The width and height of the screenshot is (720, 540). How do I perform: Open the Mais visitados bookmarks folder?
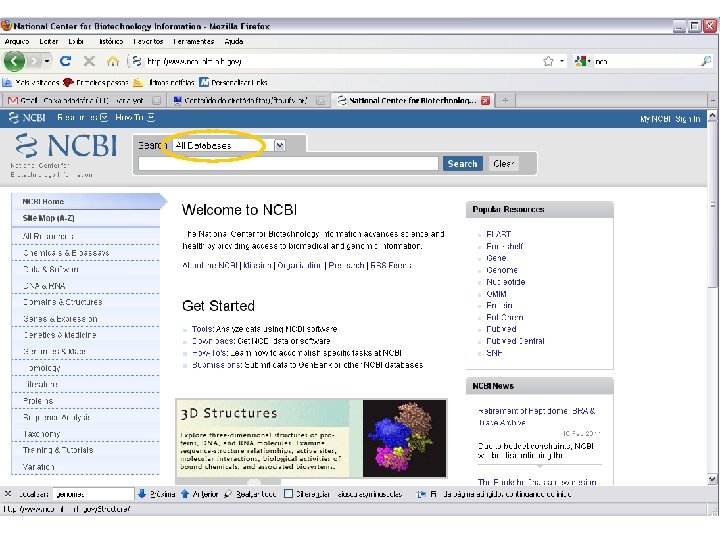coord(31,83)
